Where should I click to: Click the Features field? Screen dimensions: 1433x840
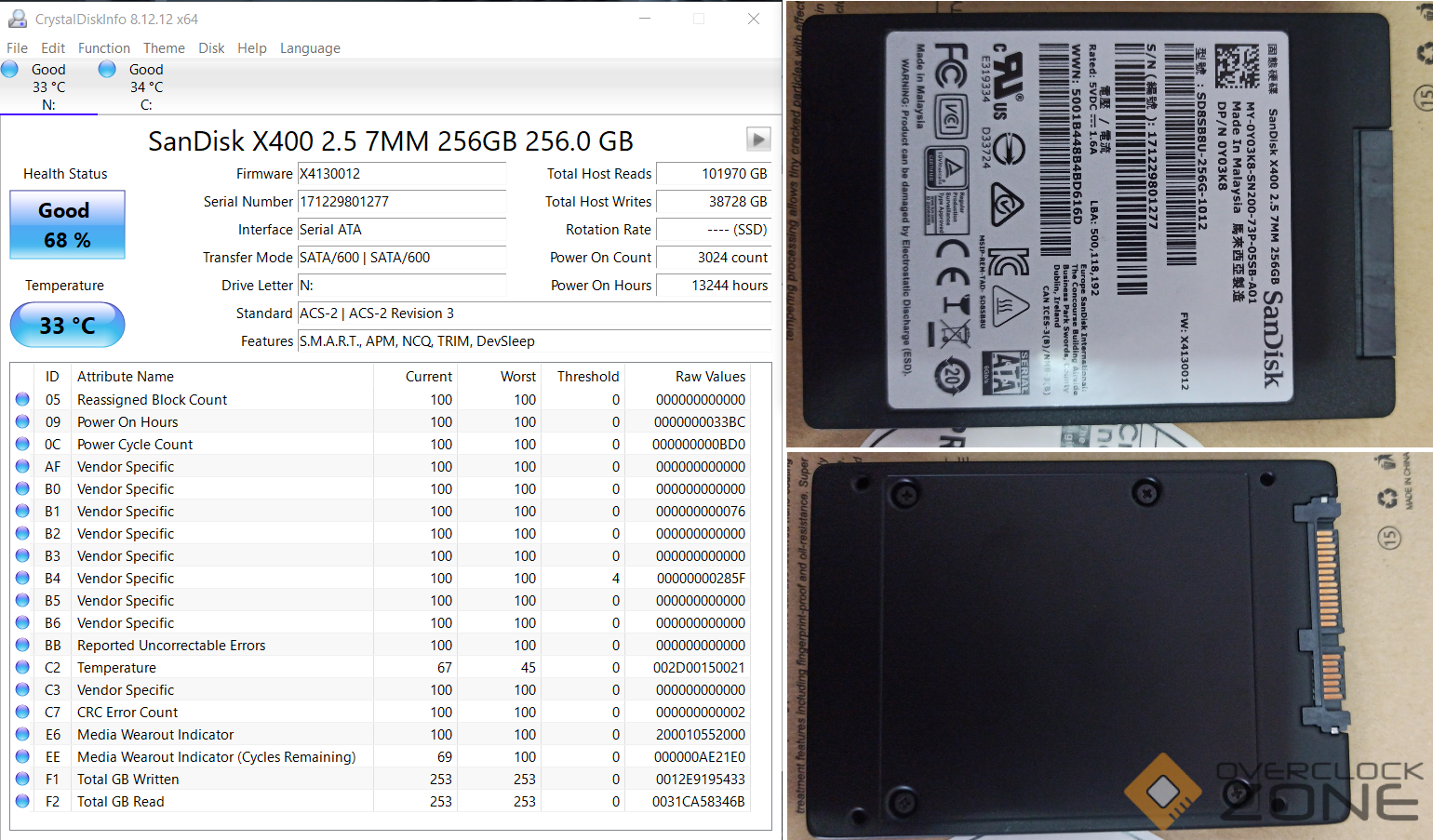[x=534, y=341]
